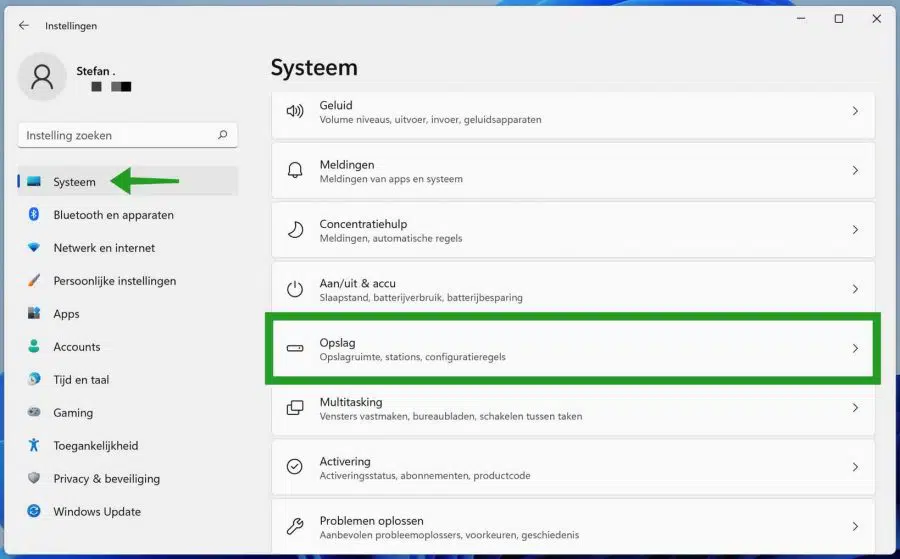The height and width of the screenshot is (559, 900).
Task: Click the back arrow next to Instellingen
Action: point(24,25)
